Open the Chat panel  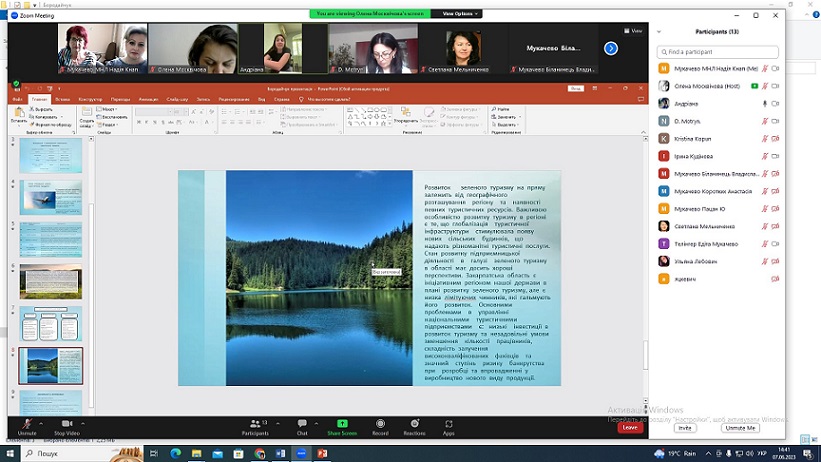(302, 427)
